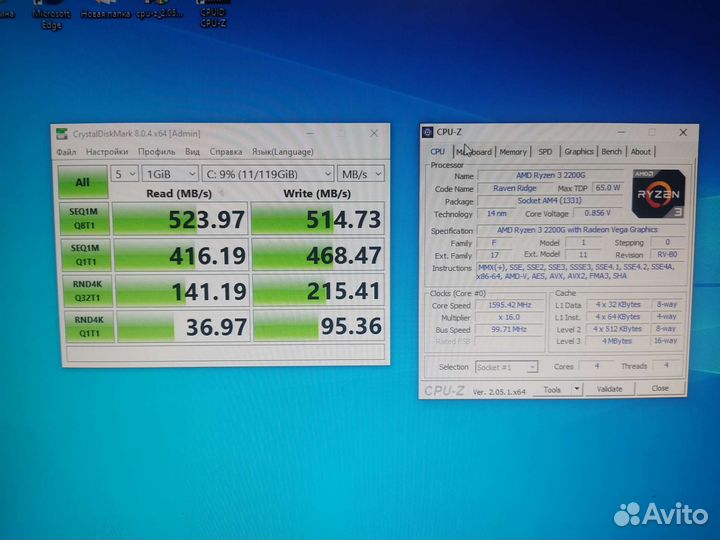Open the Язык(Language) menu
The image size is (720, 540).
coord(282,152)
